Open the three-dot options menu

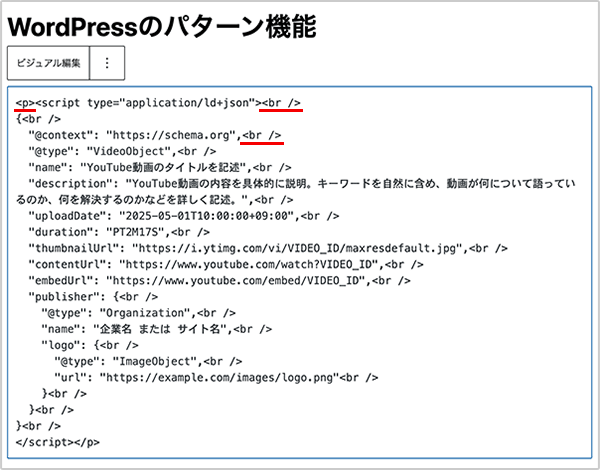pos(107,63)
